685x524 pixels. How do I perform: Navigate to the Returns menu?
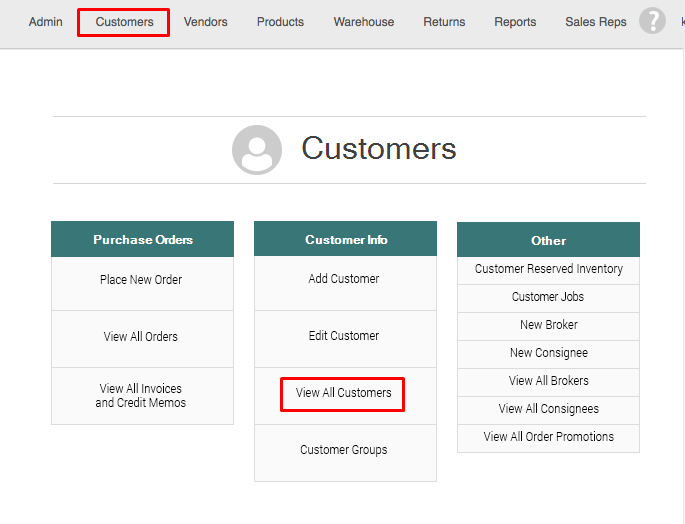click(444, 22)
